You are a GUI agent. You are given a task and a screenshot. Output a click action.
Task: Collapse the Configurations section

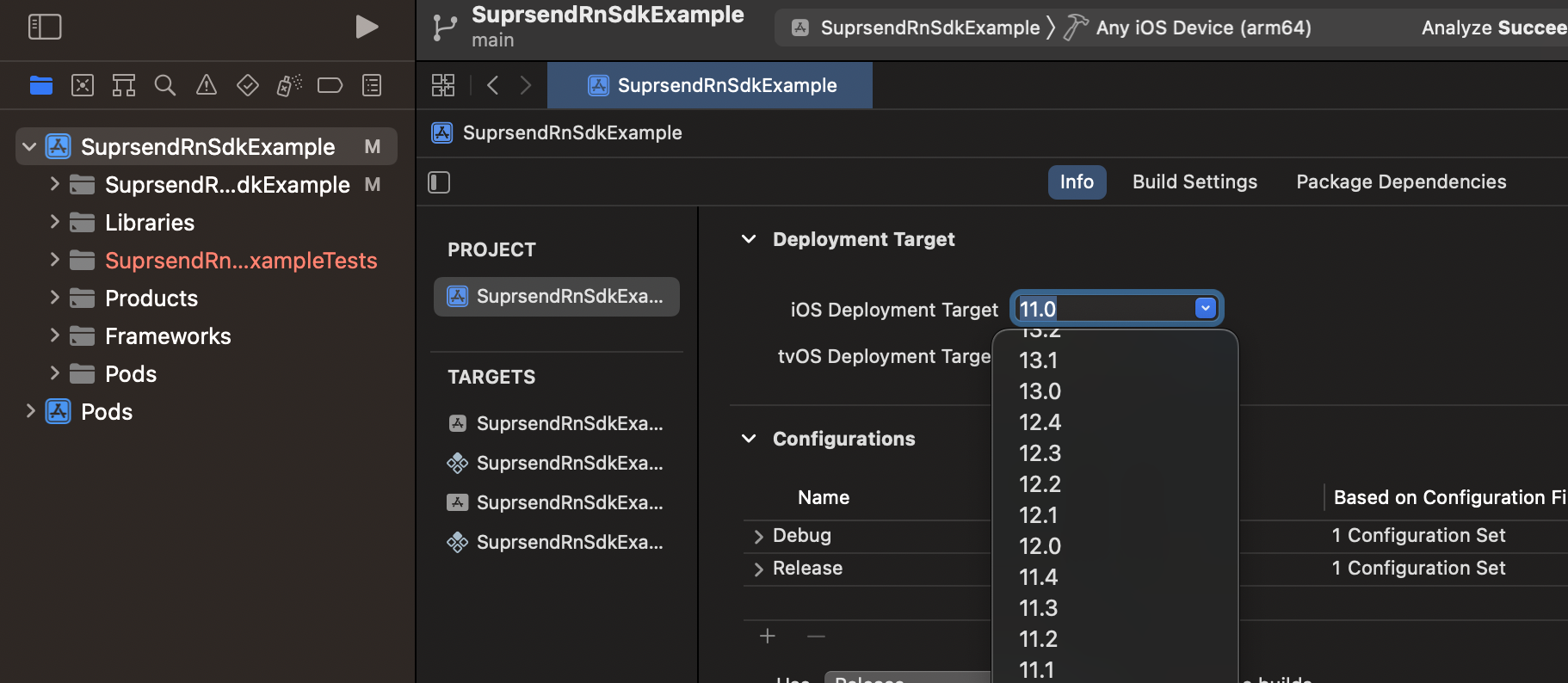[749, 439]
